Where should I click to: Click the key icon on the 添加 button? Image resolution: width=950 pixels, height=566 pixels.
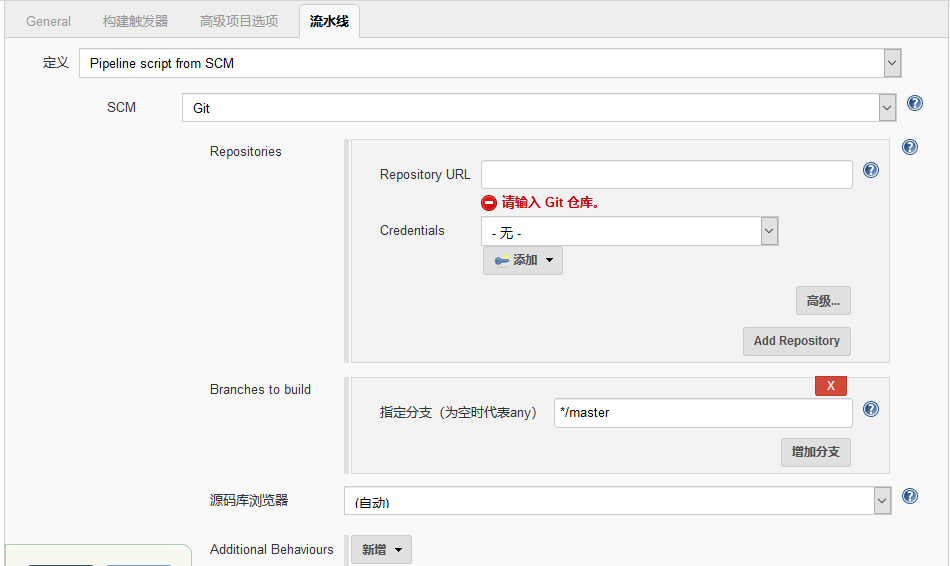click(x=501, y=261)
